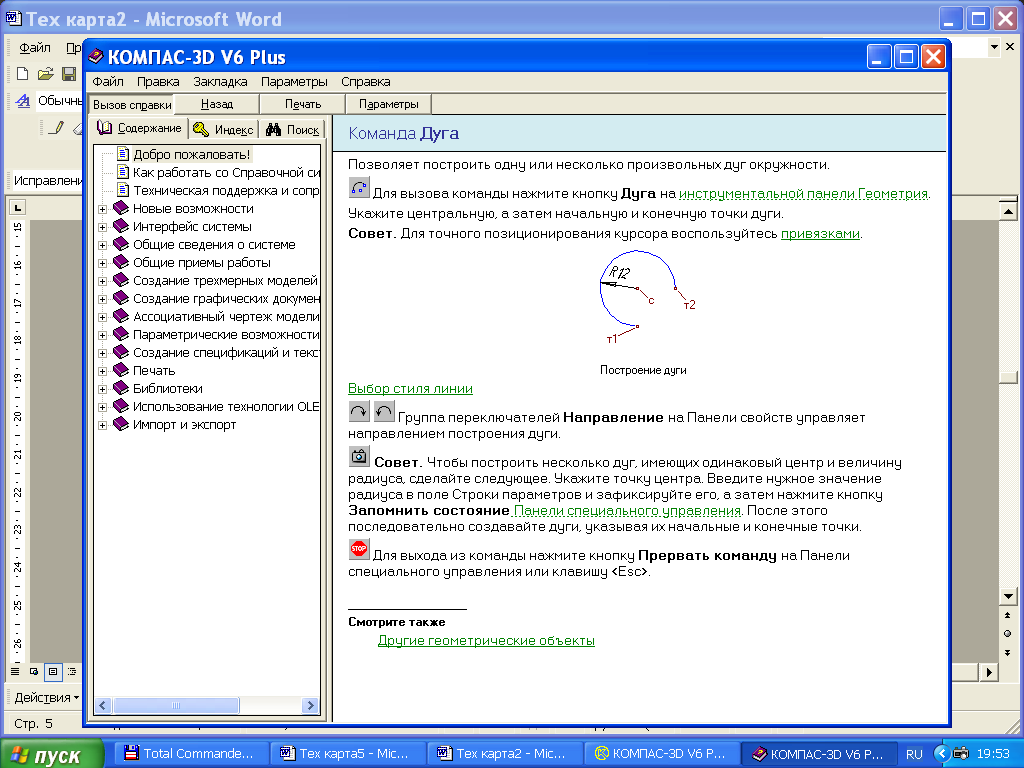Select Техническая поддержка tree item

(226, 190)
